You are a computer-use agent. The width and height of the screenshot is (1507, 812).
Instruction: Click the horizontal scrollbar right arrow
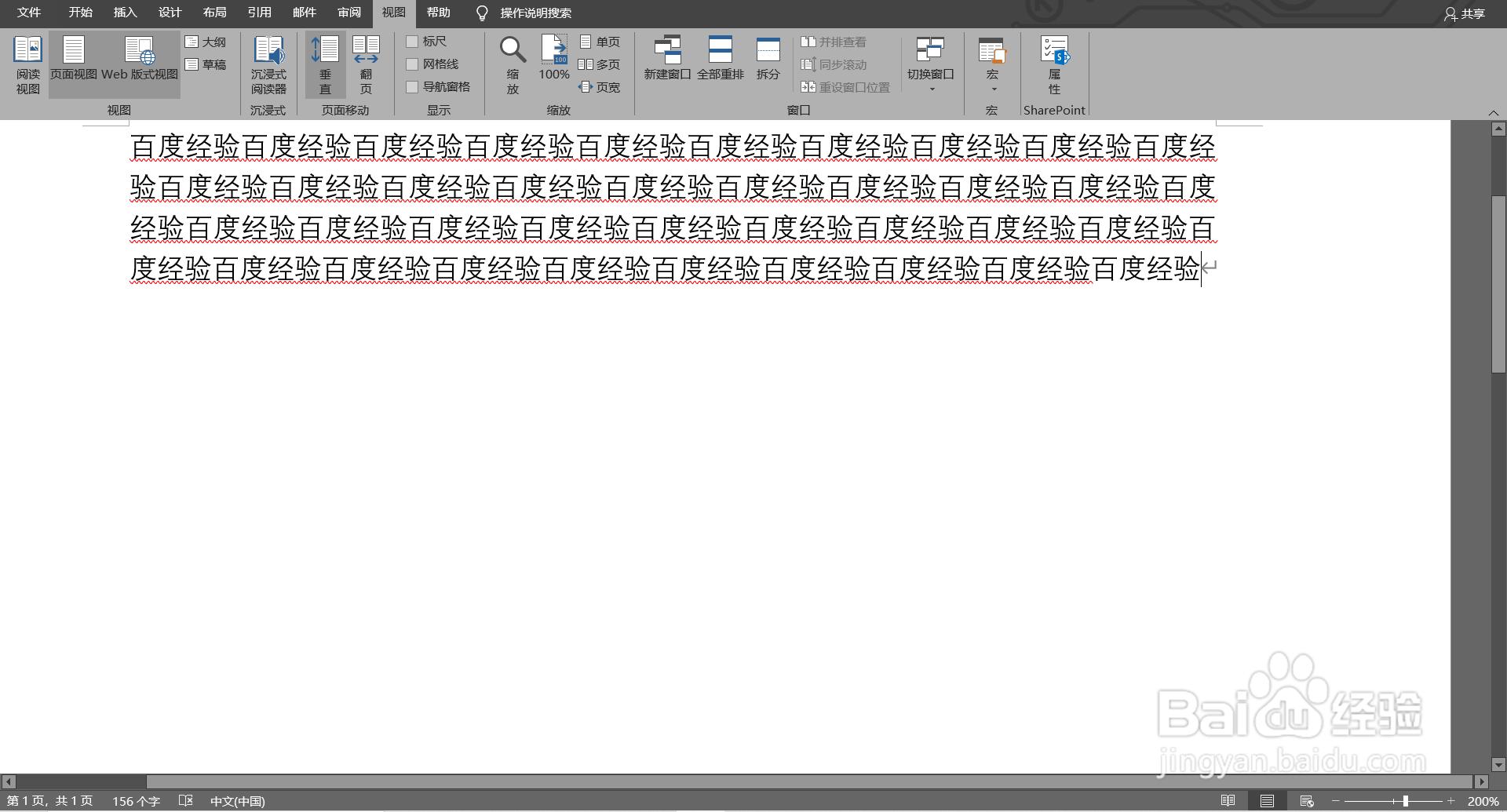point(1482,781)
